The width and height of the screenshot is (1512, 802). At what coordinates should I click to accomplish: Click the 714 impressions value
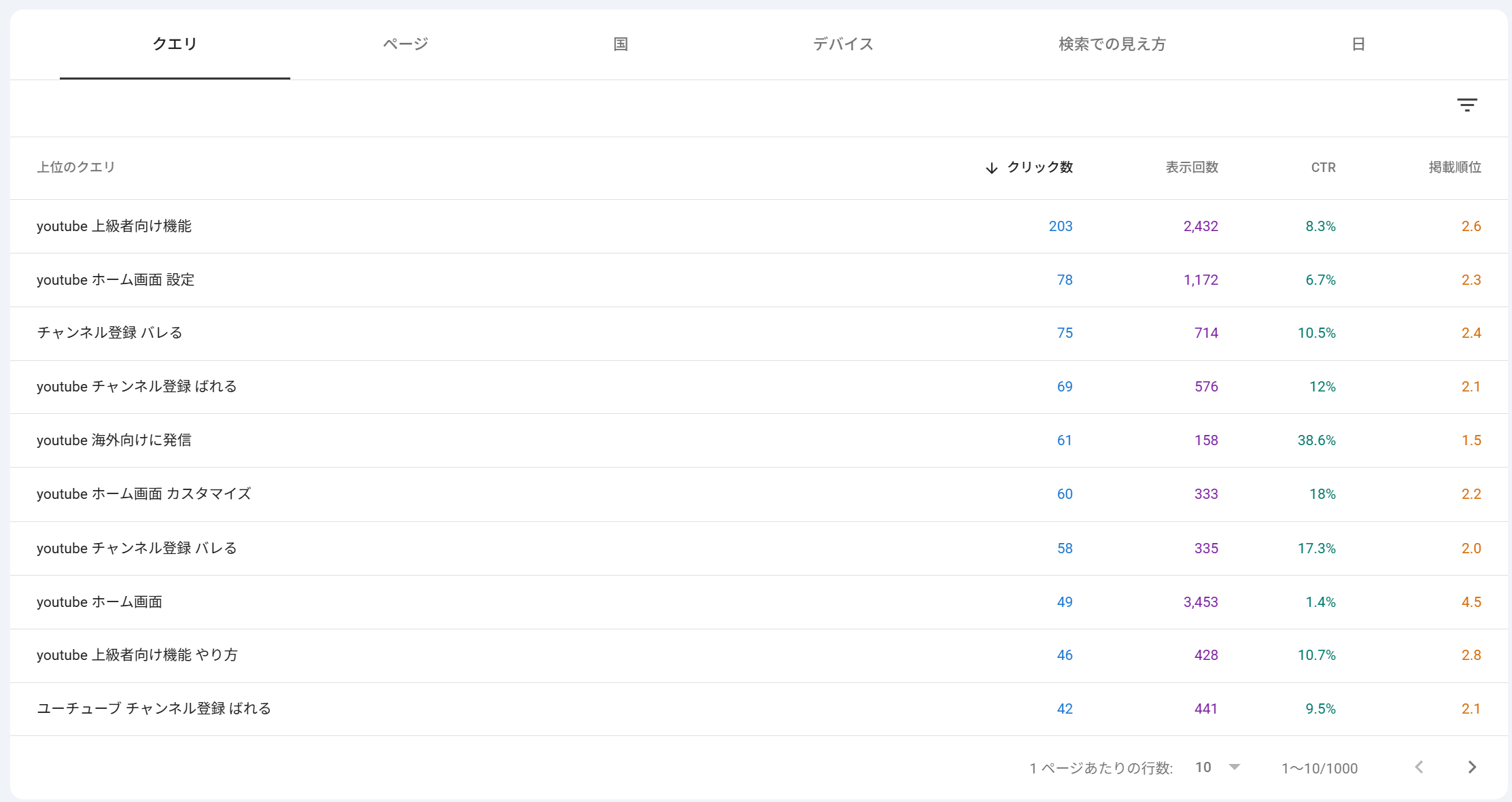coord(1206,333)
